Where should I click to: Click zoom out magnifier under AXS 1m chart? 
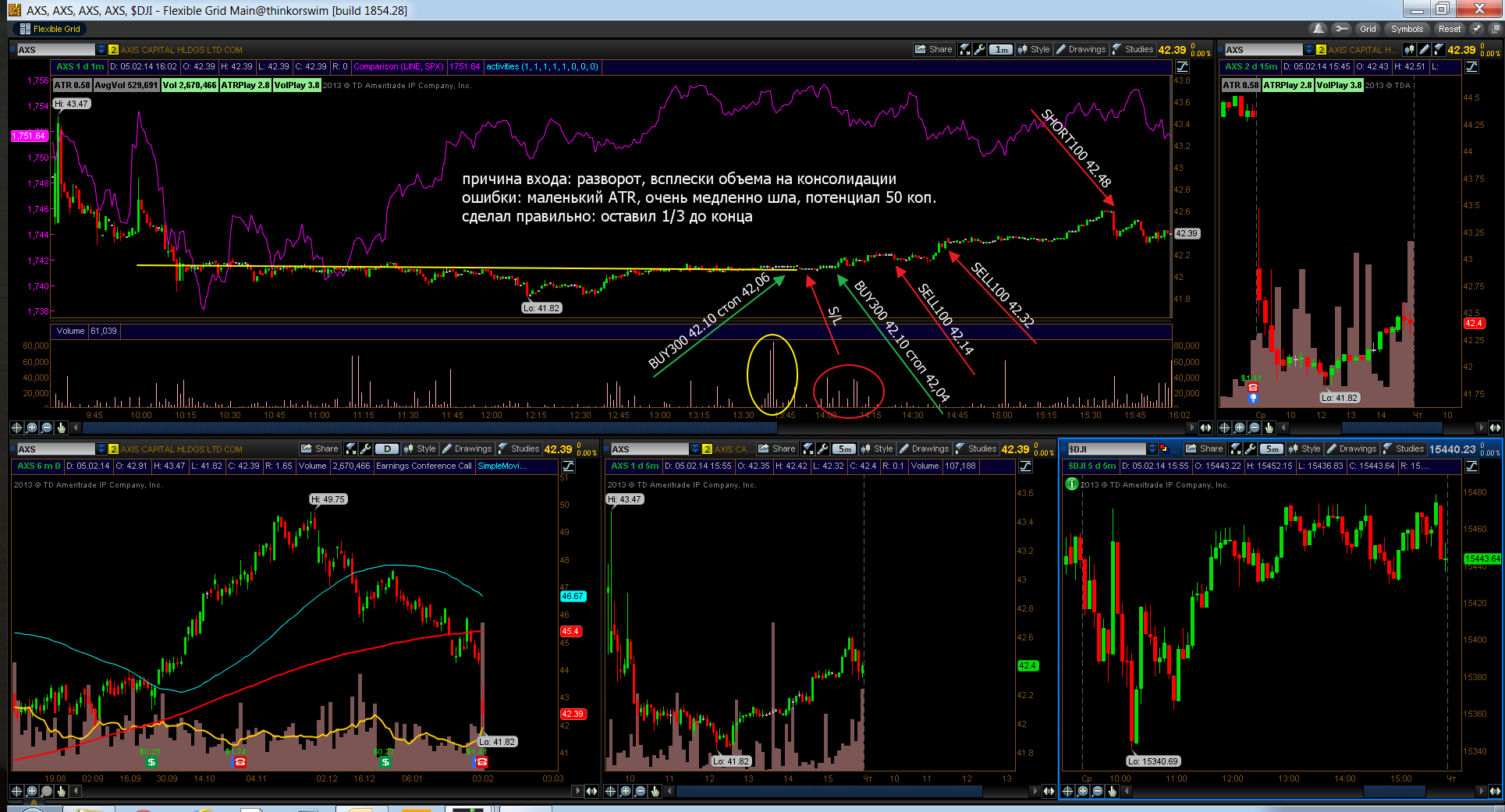(x=46, y=427)
